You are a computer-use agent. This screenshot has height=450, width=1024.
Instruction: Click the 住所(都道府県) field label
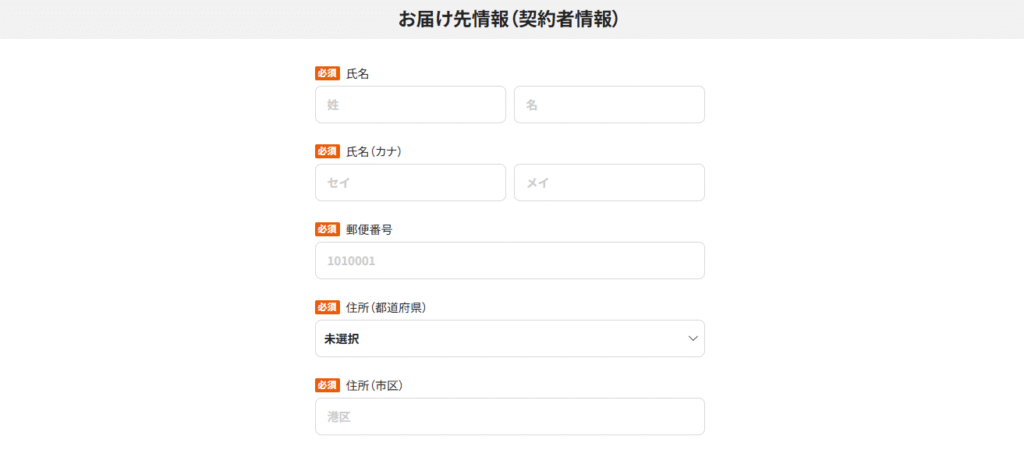(387, 307)
